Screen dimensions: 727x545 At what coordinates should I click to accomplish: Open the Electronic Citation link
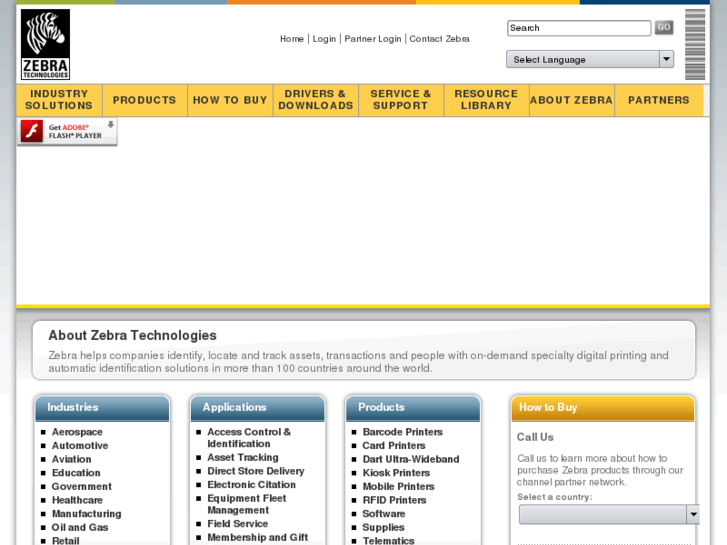click(251, 485)
